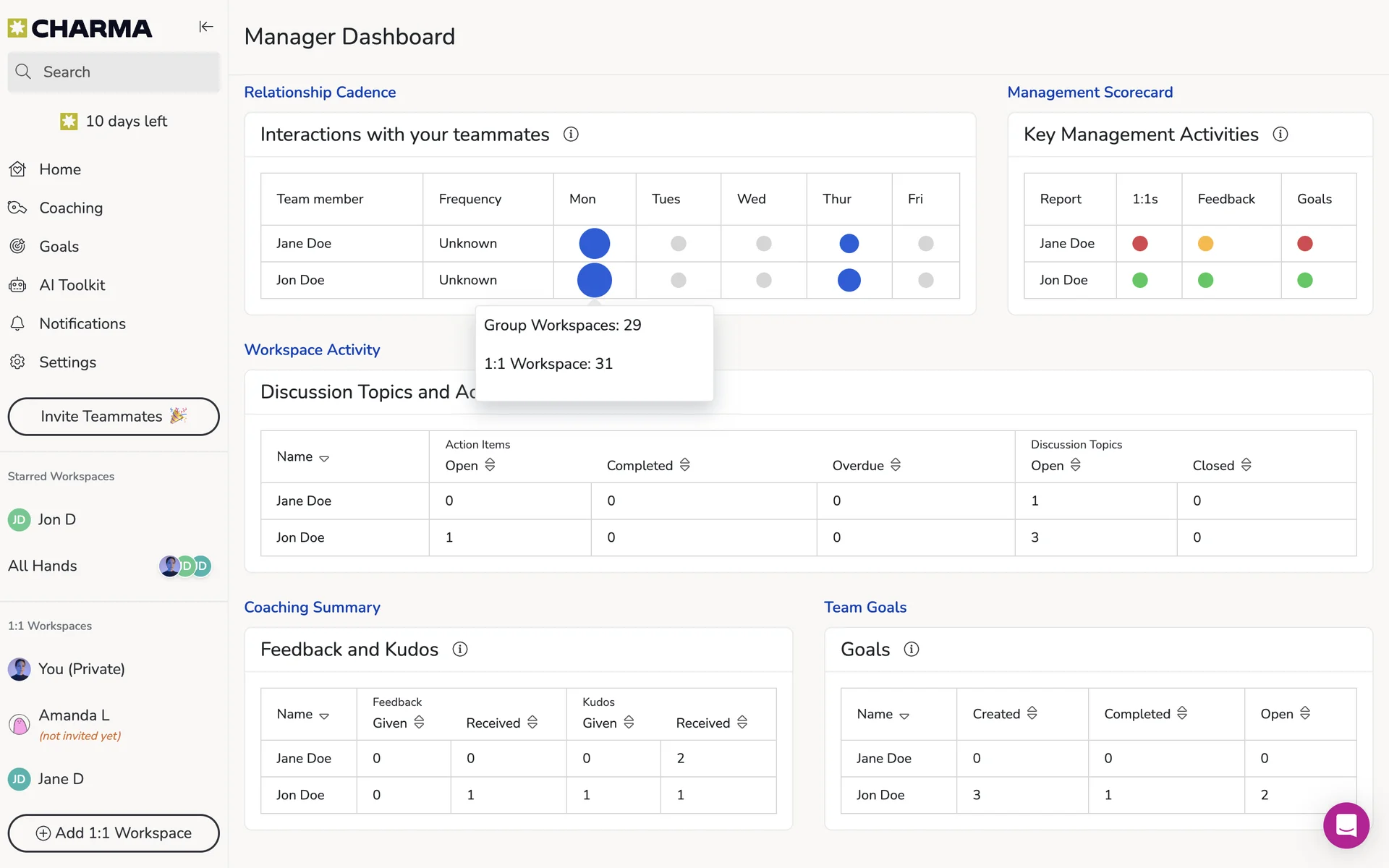Click the Notifications bell icon

(x=17, y=324)
